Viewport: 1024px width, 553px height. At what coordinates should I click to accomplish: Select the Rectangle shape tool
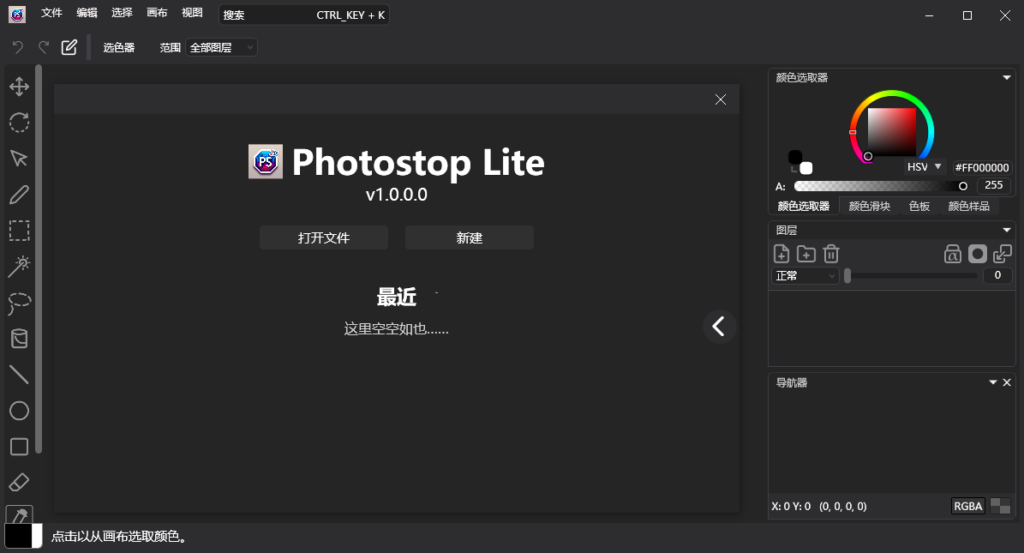tap(19, 447)
